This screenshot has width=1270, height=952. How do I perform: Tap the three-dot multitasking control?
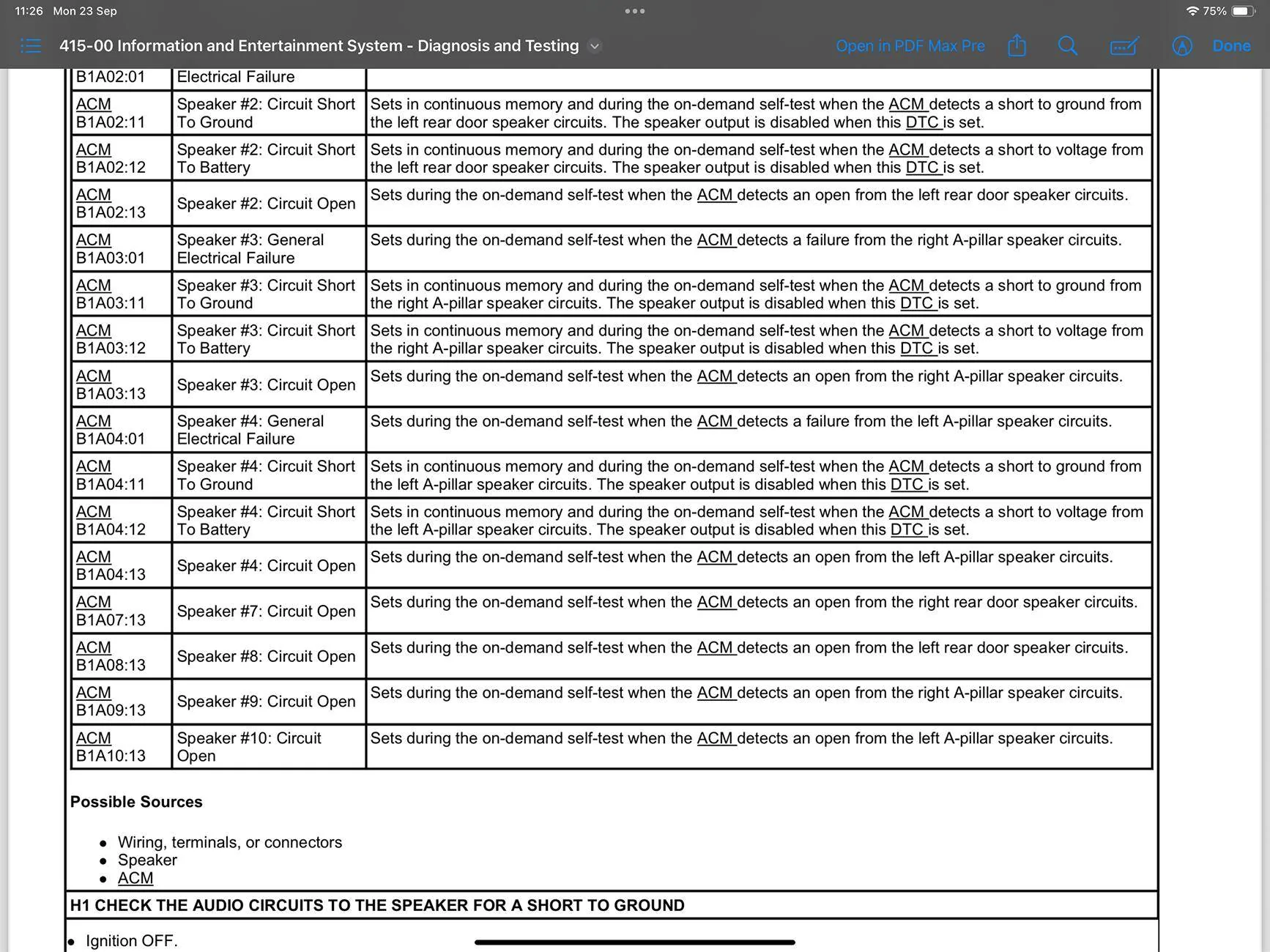click(x=634, y=11)
